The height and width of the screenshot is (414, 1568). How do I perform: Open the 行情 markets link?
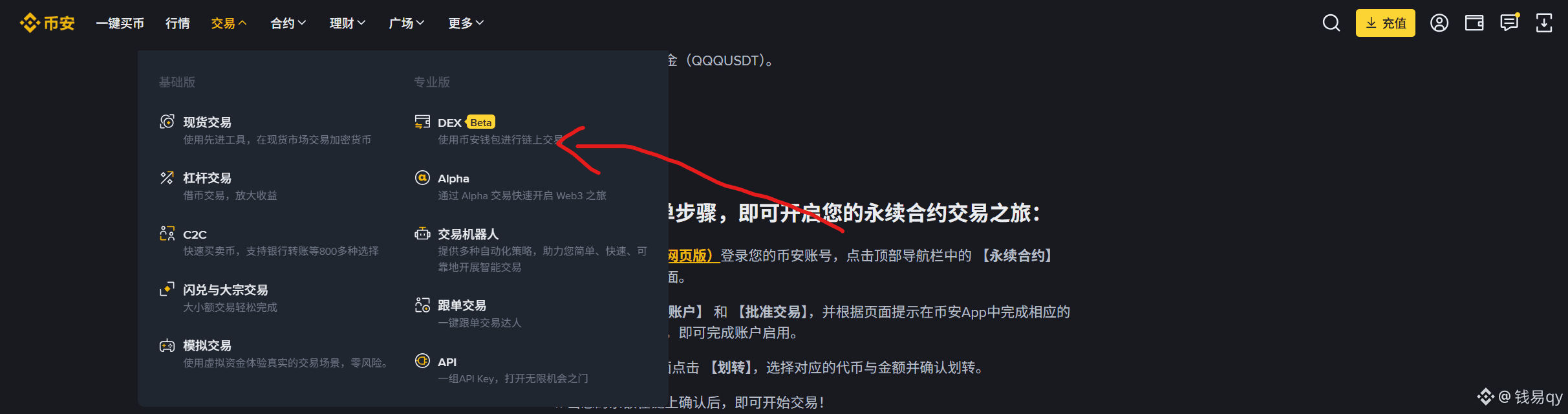(178, 23)
